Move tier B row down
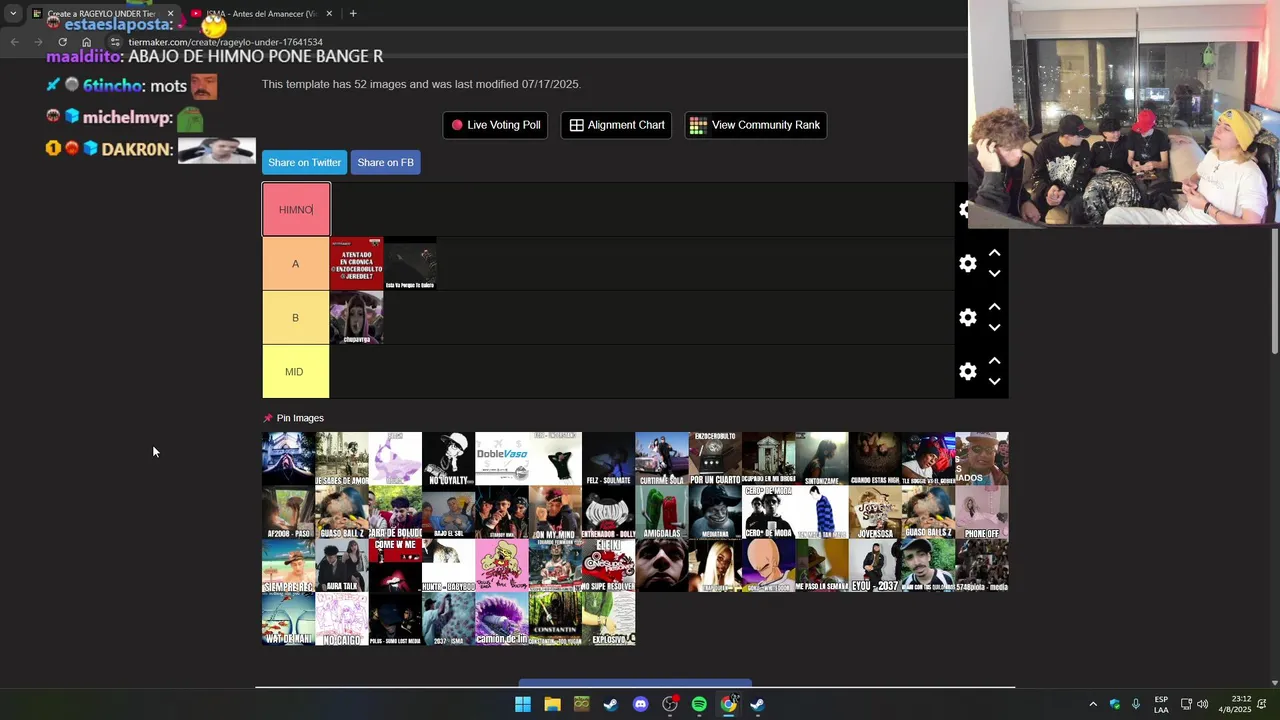The height and width of the screenshot is (720, 1280). point(994,328)
